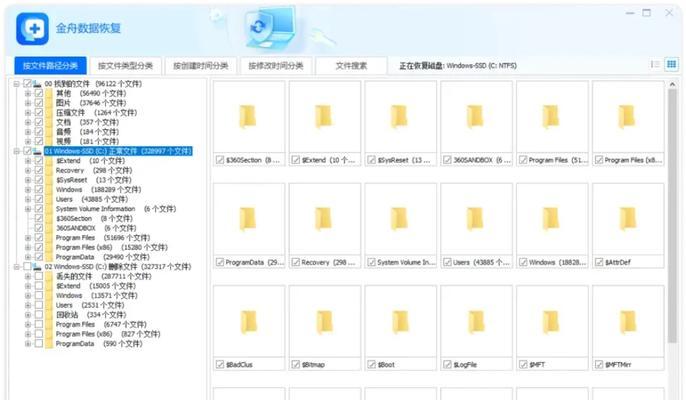
Task: Uncheck the $MFT thumbnail checkbox
Action: 523,365
